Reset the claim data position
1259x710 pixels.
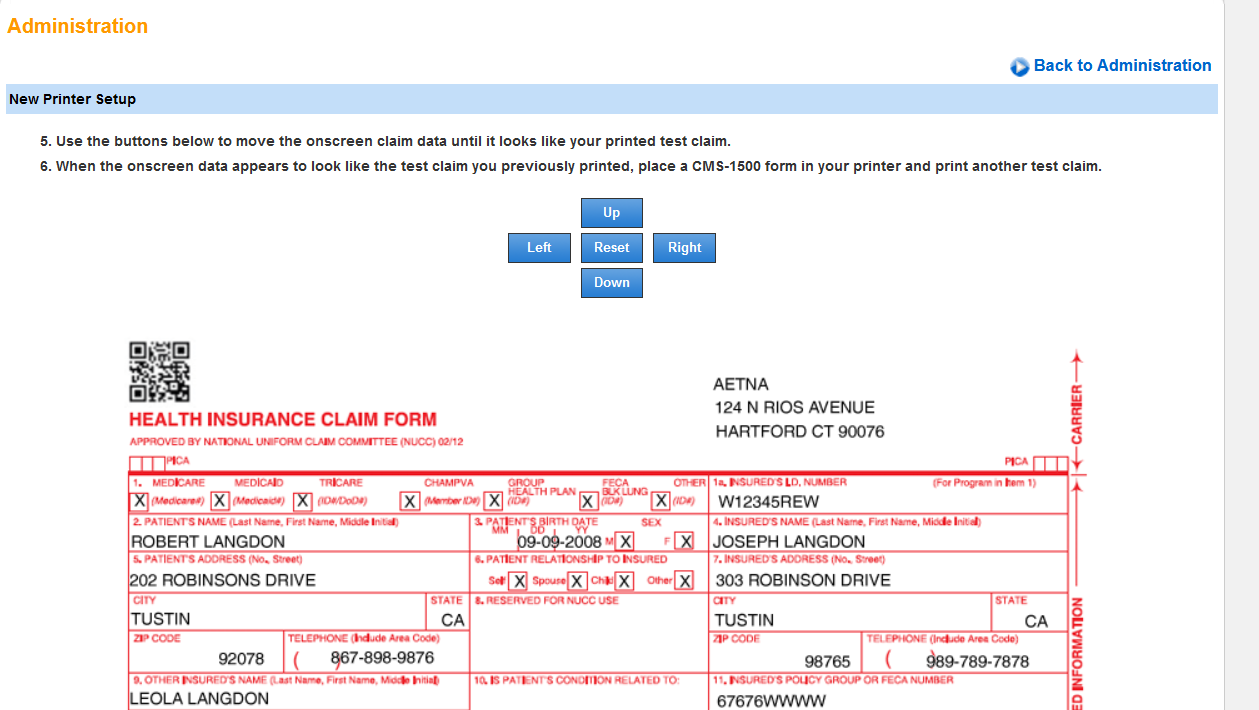[x=611, y=248]
